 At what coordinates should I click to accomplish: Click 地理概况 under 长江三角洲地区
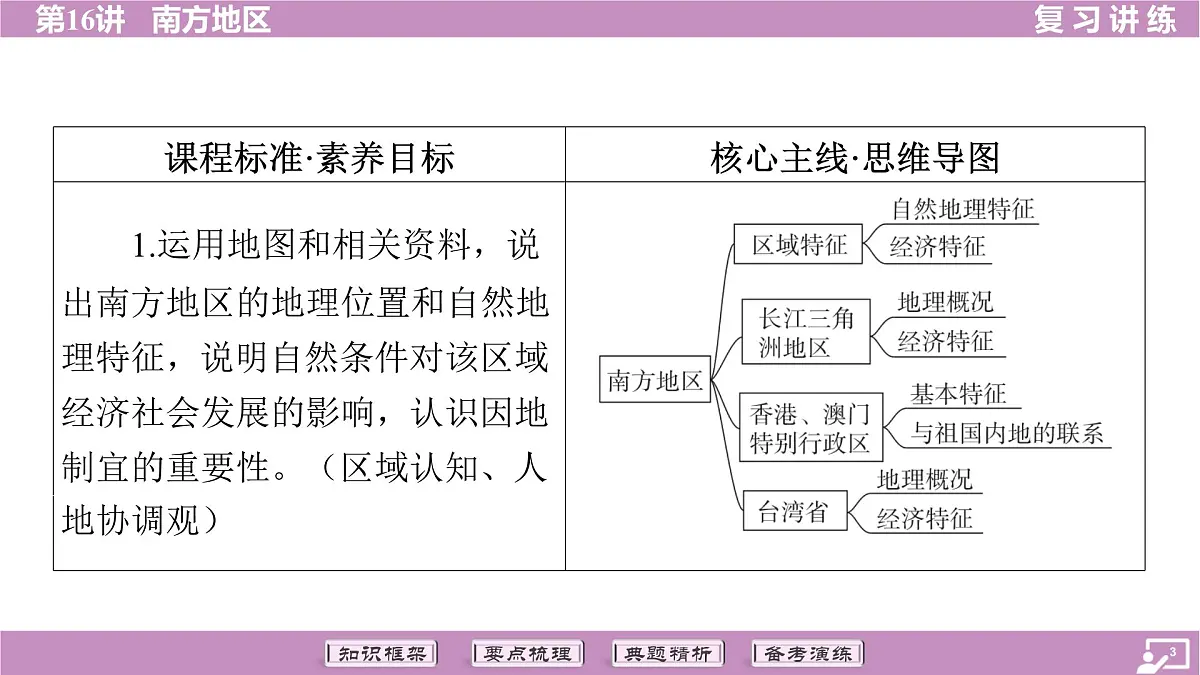pyautogui.click(x=944, y=302)
